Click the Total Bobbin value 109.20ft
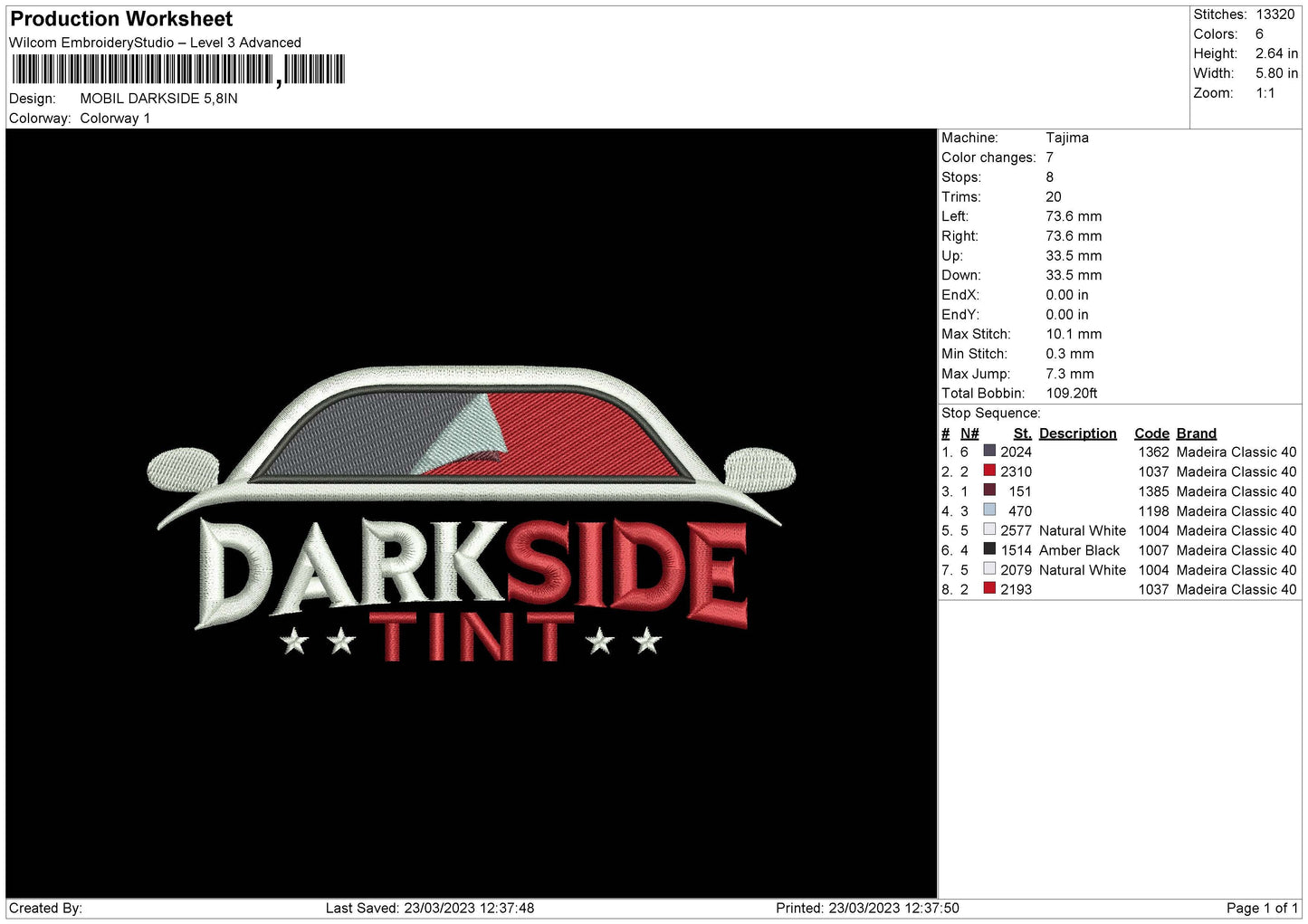The width and height of the screenshot is (1308, 924). point(1072,394)
